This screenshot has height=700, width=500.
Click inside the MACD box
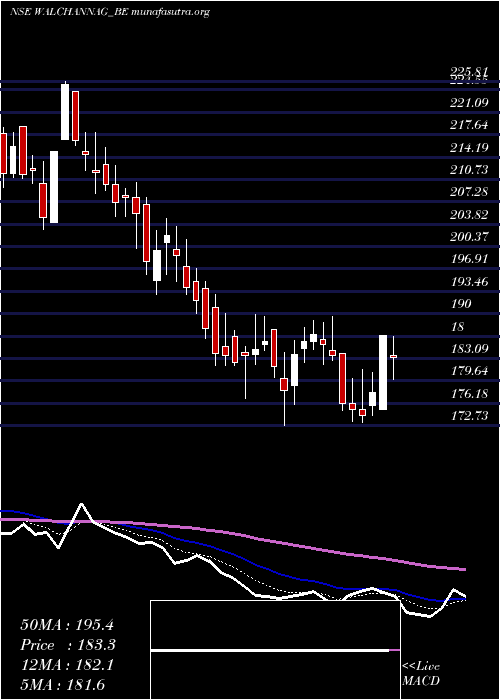tap(275, 650)
